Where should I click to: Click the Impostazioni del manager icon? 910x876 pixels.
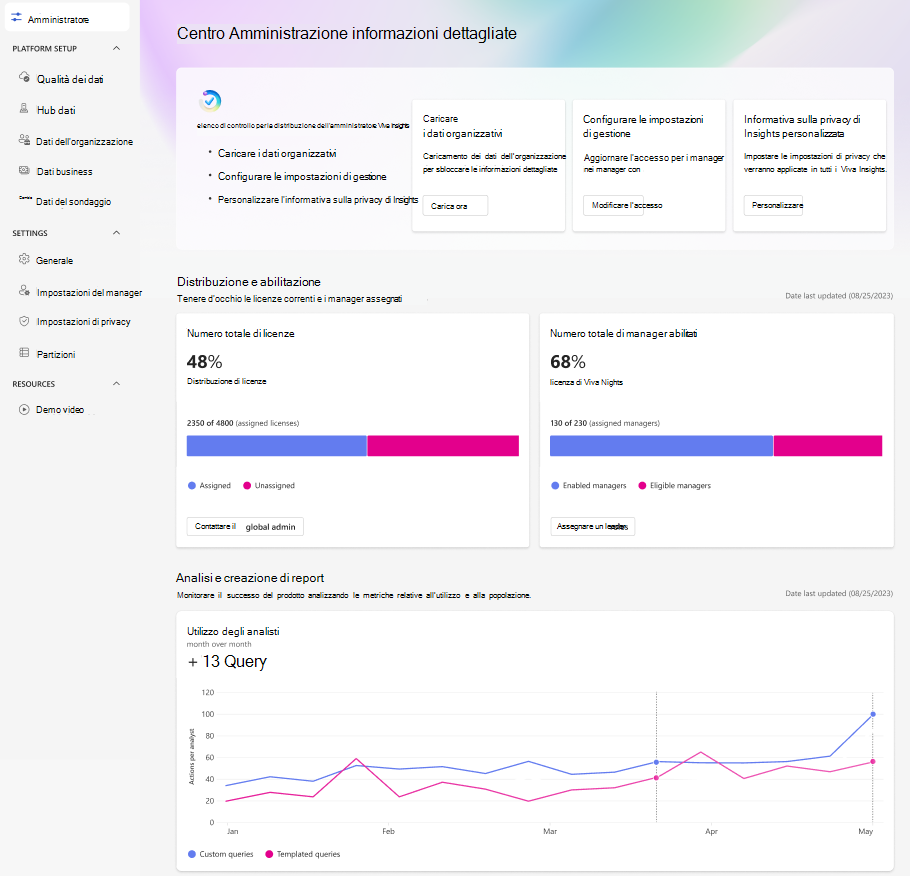[x=24, y=290]
